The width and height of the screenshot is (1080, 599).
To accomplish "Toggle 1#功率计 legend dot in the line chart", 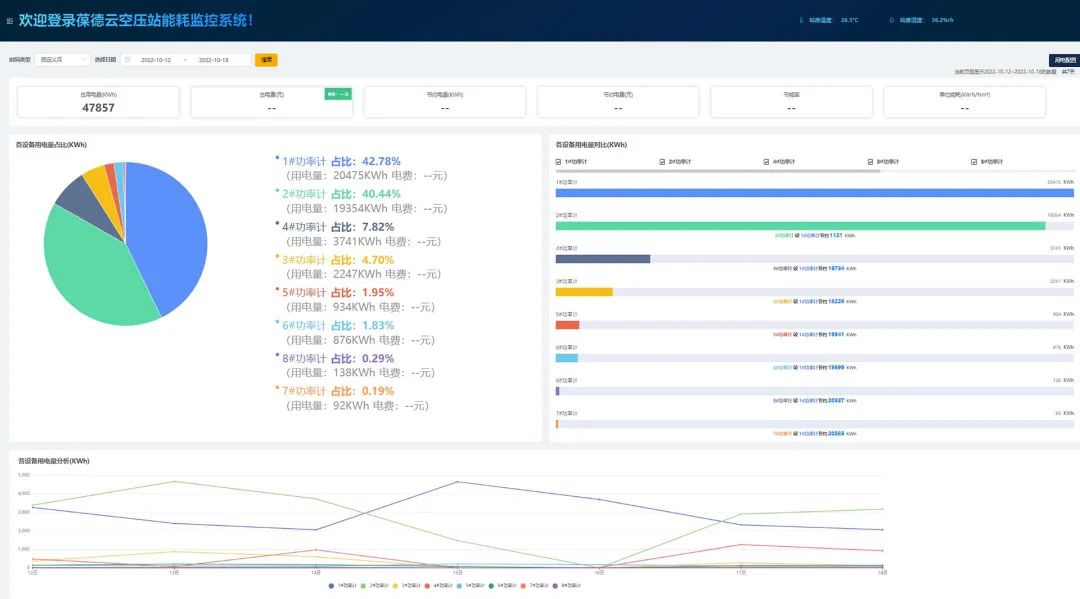I will [333, 585].
